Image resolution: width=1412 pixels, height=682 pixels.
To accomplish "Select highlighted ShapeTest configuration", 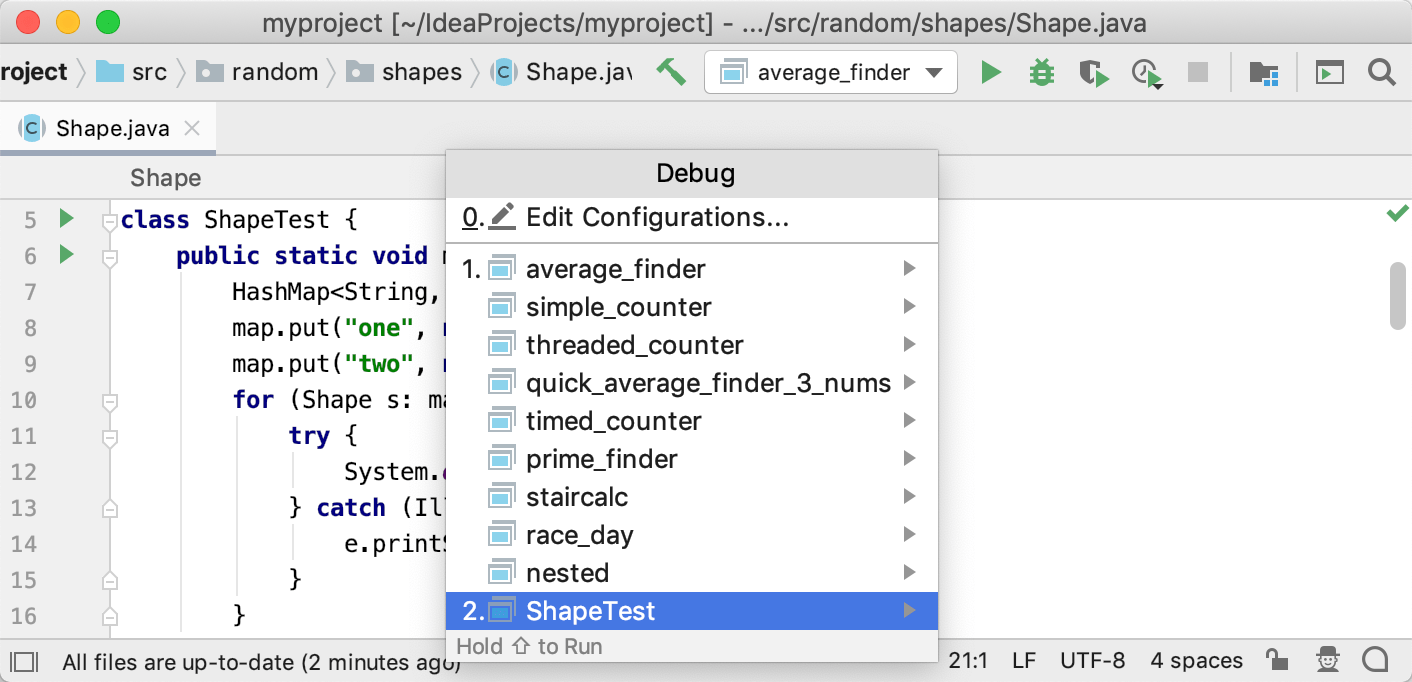I will pyautogui.click(x=692, y=611).
